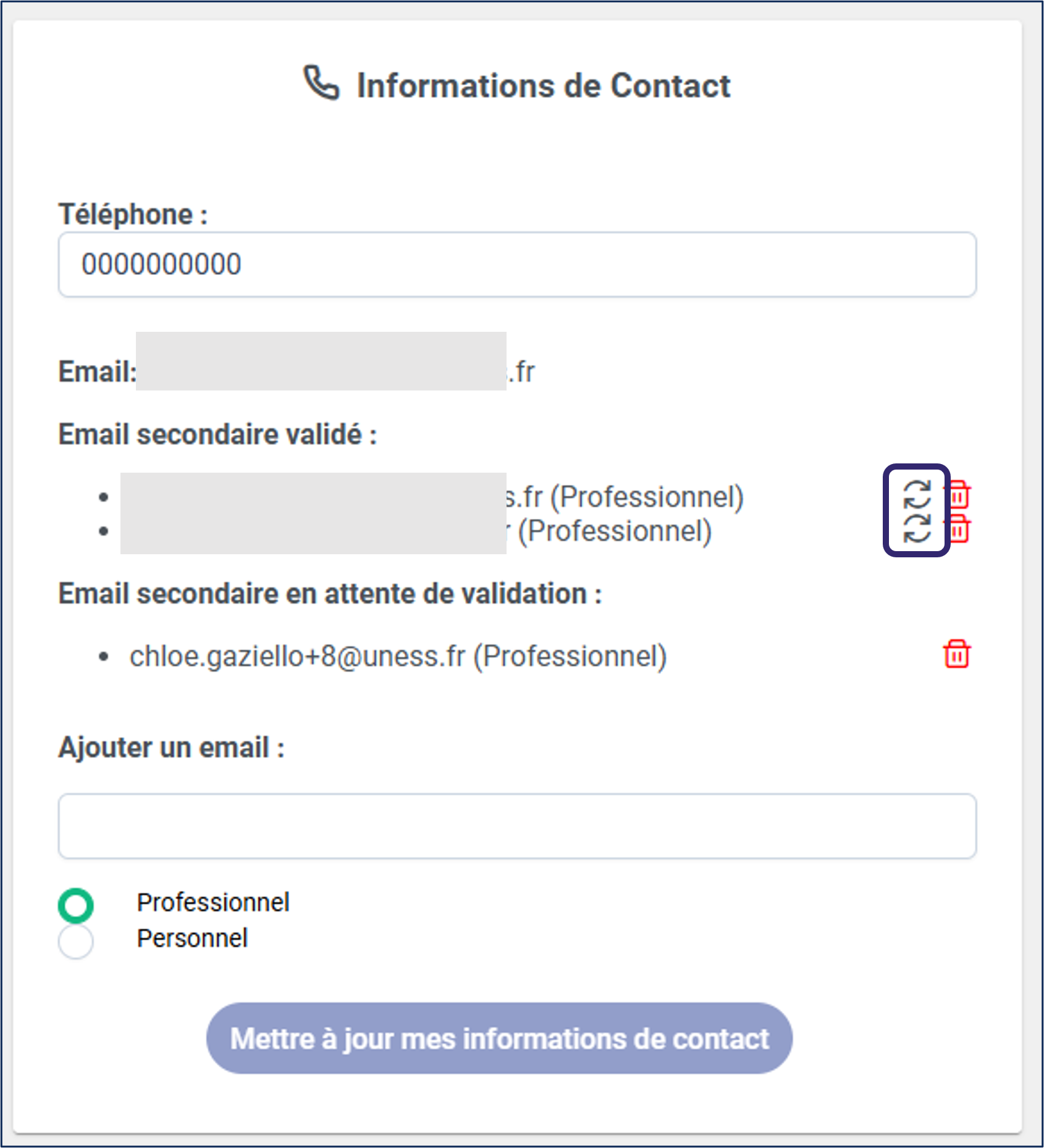The height and width of the screenshot is (1148, 1044).
Task: Click the Informations de Contact heading
Action: click(x=544, y=85)
